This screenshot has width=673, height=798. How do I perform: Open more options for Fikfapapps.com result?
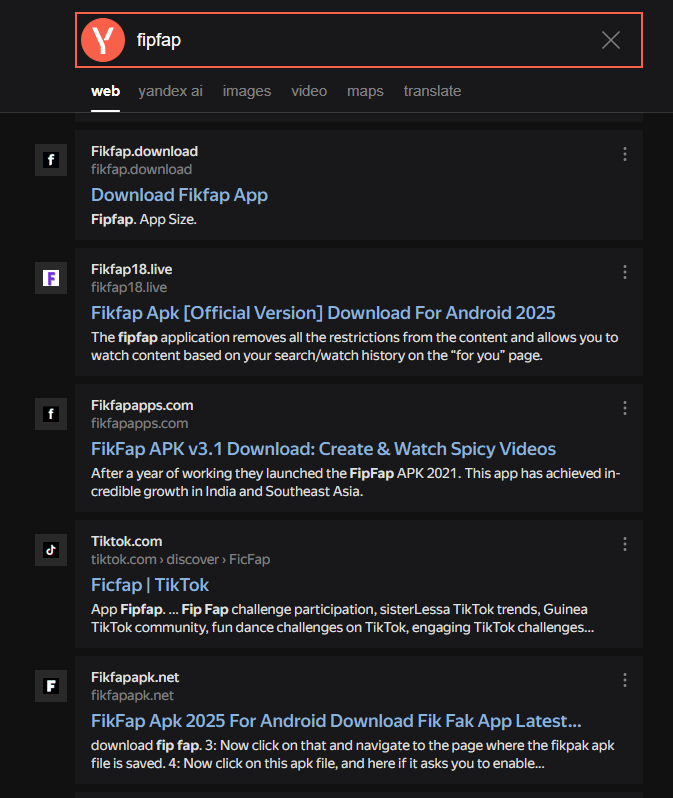coord(625,408)
